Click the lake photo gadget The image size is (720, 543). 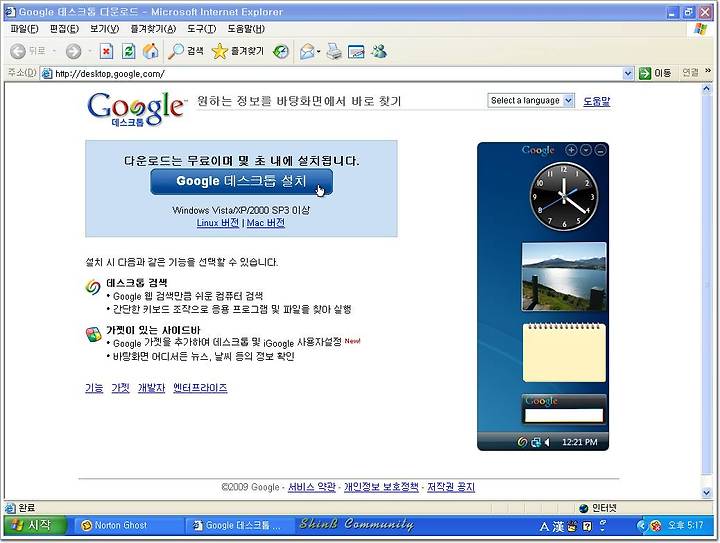[564, 277]
